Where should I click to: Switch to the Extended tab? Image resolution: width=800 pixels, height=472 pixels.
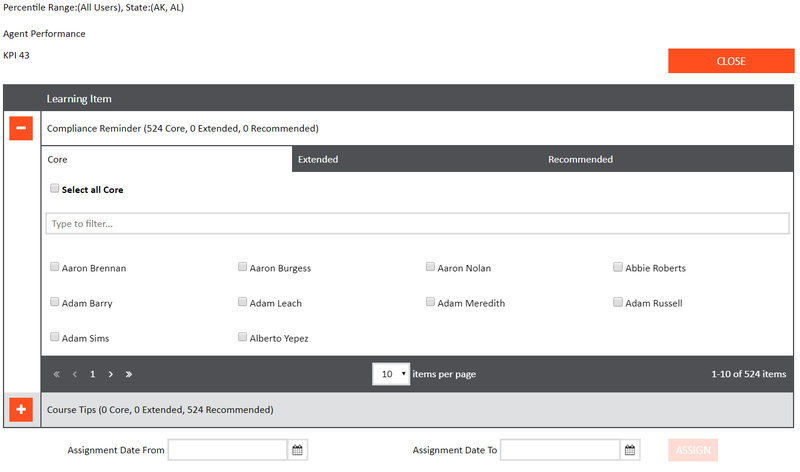click(417, 159)
